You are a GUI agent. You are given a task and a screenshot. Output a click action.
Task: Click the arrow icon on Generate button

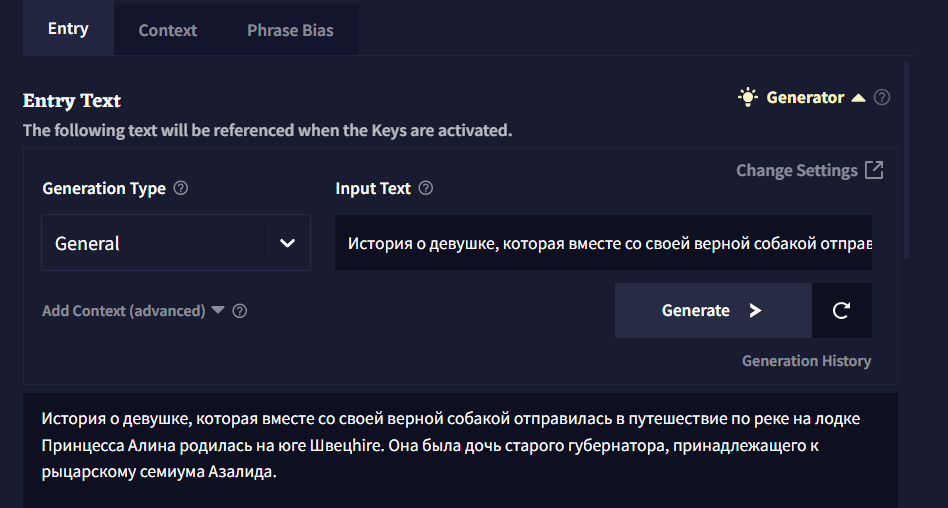[x=755, y=311]
